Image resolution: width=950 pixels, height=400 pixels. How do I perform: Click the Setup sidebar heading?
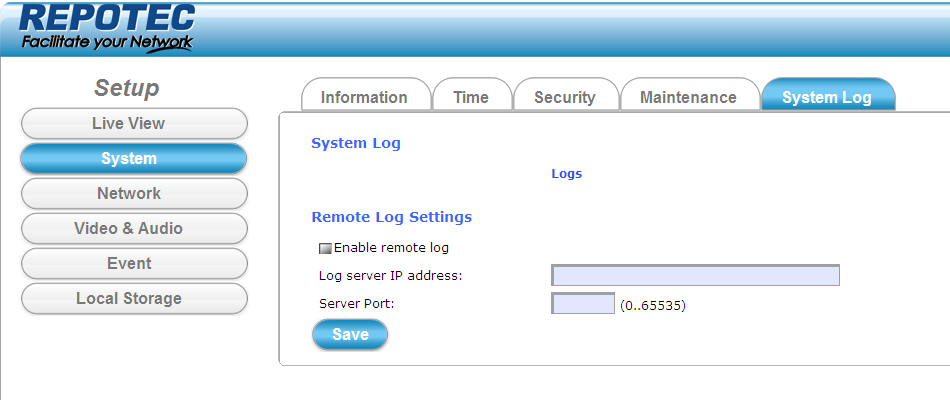(126, 88)
